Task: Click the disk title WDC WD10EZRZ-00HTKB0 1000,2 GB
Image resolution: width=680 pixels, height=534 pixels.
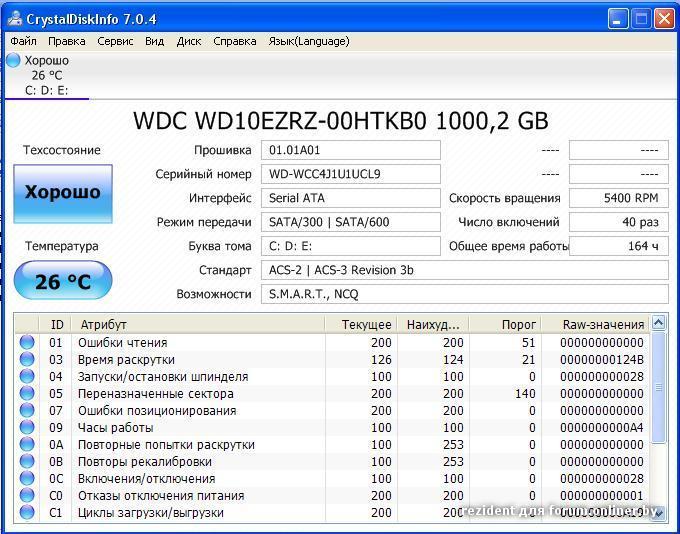Action: [x=340, y=121]
